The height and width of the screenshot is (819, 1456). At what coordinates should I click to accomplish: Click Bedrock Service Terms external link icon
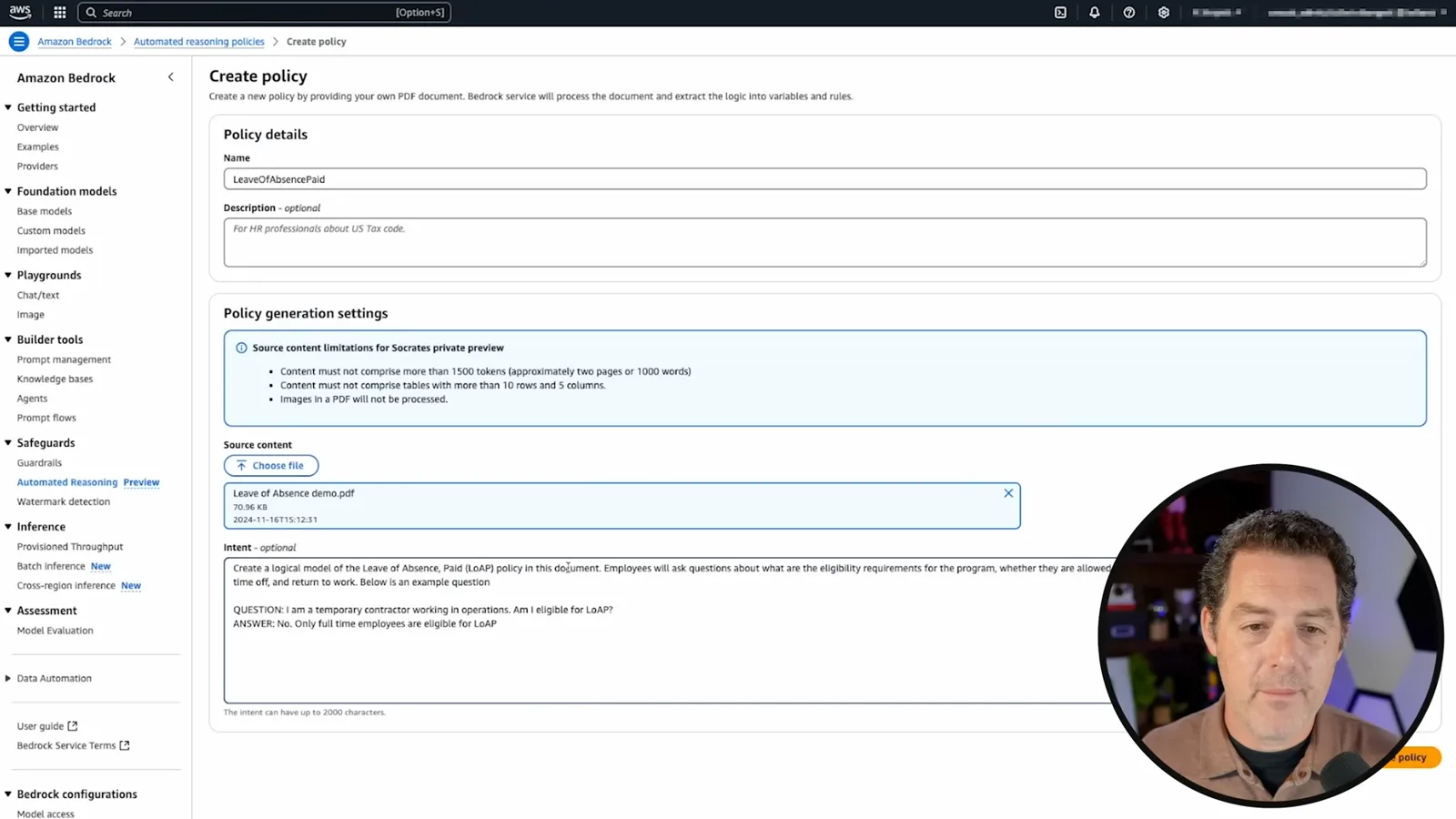[125, 745]
